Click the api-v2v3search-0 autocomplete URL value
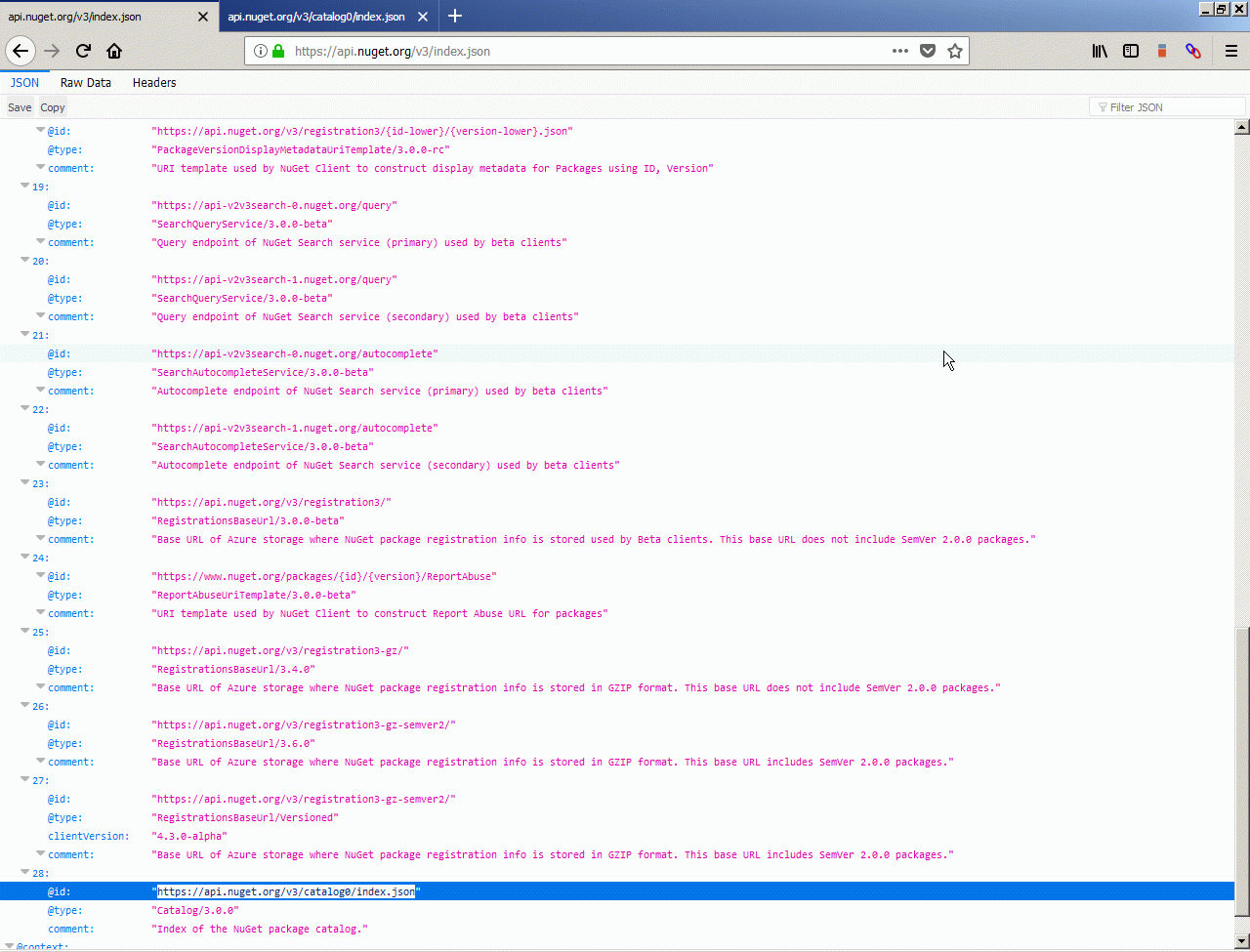This screenshot has width=1250, height=952. click(x=295, y=353)
